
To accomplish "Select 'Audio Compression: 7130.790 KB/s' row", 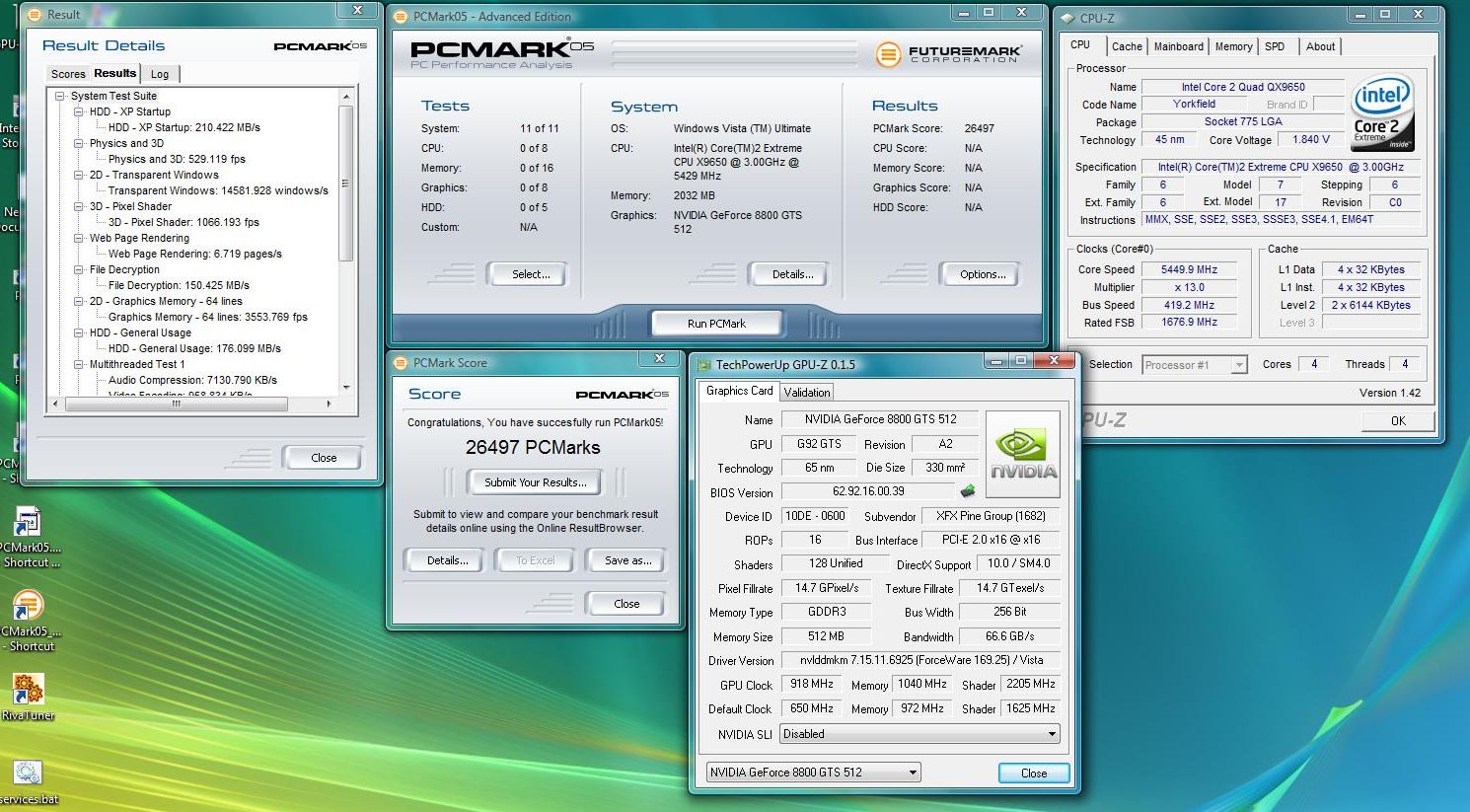I will (x=192, y=380).
